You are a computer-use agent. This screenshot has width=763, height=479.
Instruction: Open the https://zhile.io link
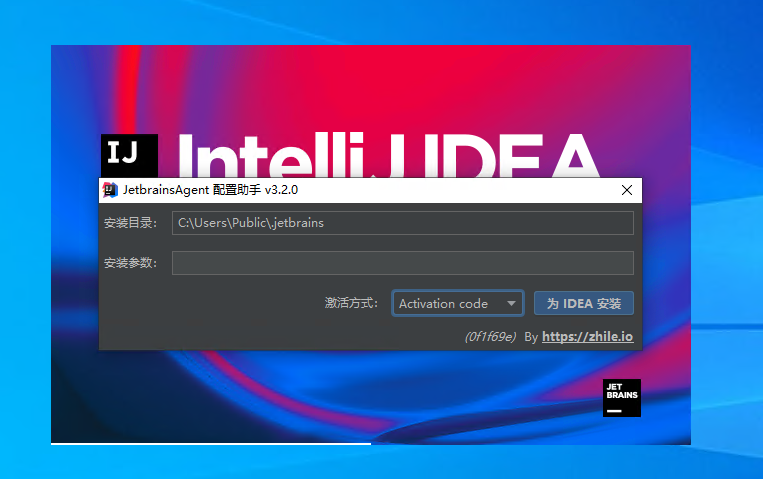point(587,337)
